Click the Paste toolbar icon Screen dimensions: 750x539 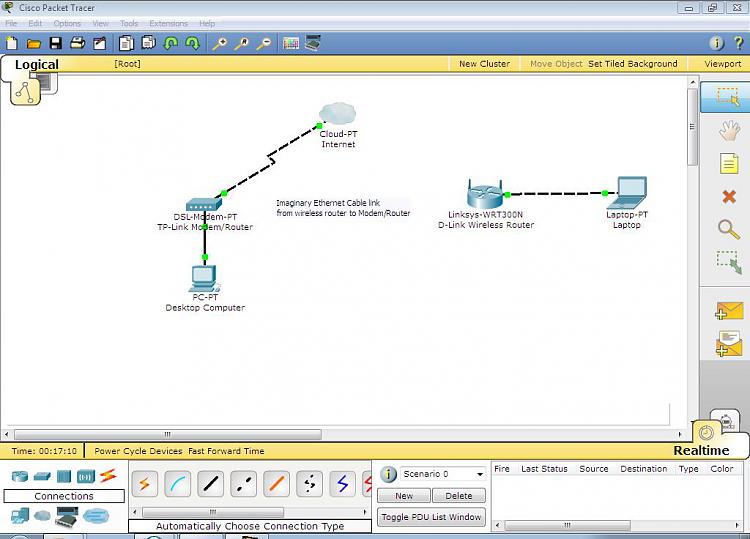click(148, 43)
